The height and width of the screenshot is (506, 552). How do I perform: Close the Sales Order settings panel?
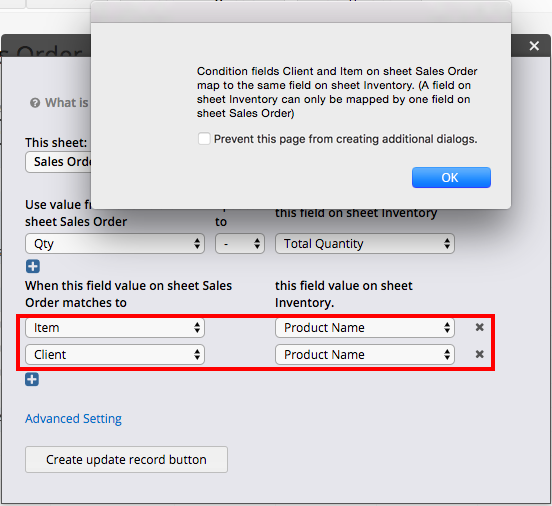pyautogui.click(x=534, y=46)
